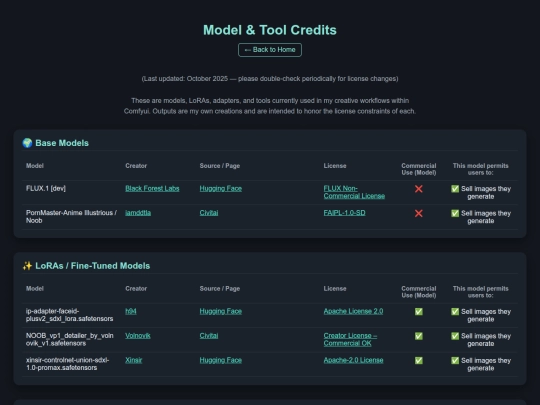
Task: Visit the Xinsir creator link
Action: coord(134,360)
